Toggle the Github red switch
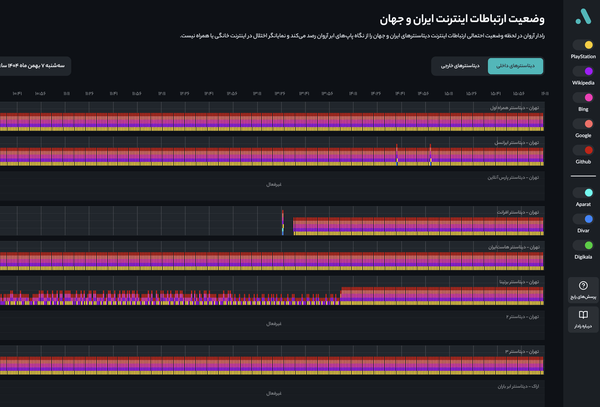This screenshot has width=600, height=407. (x=583, y=150)
